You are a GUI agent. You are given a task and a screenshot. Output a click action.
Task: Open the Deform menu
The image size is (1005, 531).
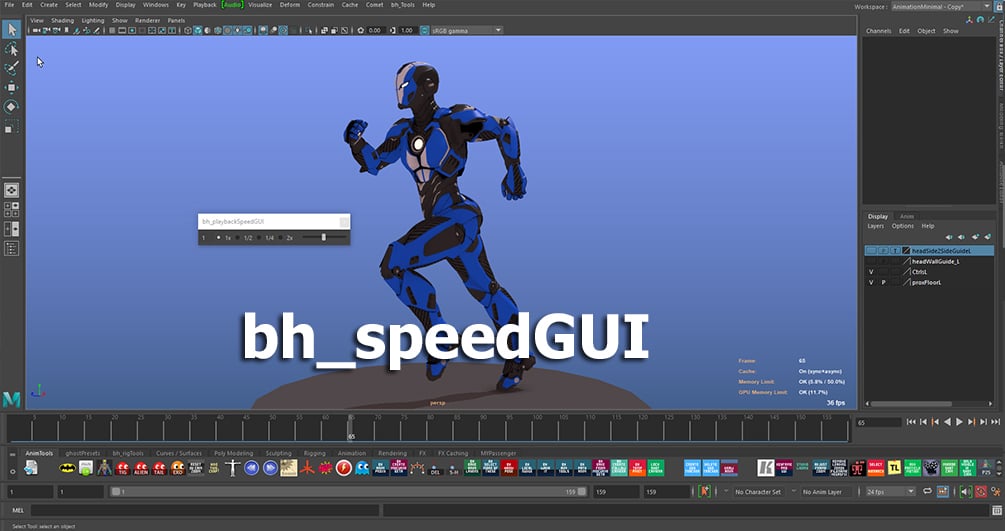tap(290, 4)
